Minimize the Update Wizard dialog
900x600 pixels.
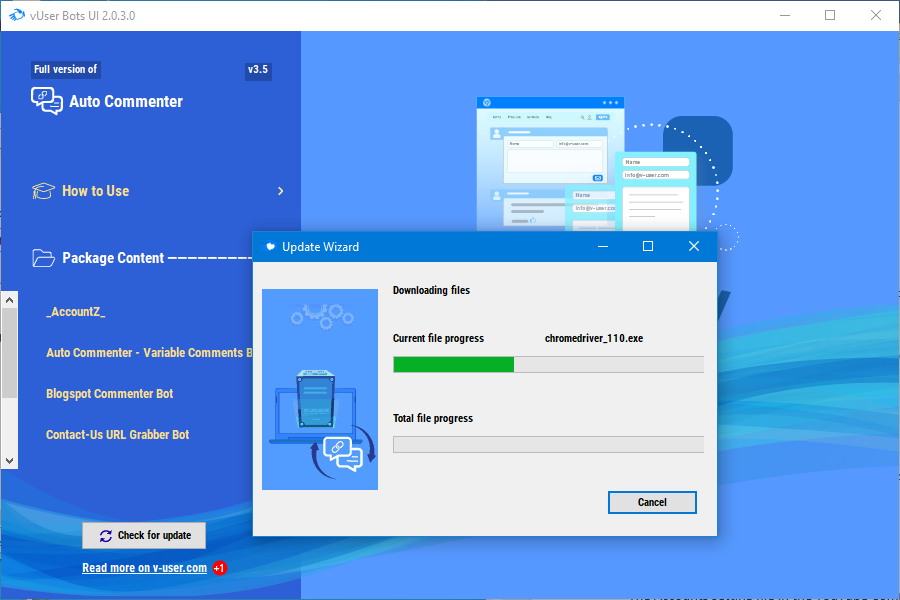[603, 246]
